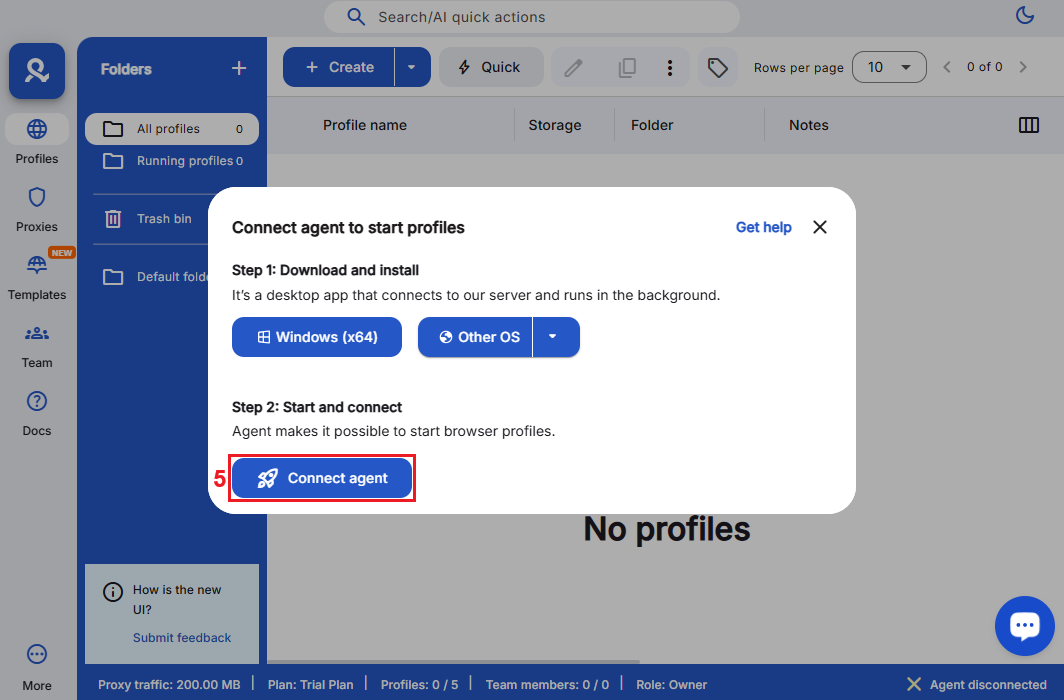Open the Rows per page dropdown
Viewport: 1064px width, 700px height.
coord(888,67)
